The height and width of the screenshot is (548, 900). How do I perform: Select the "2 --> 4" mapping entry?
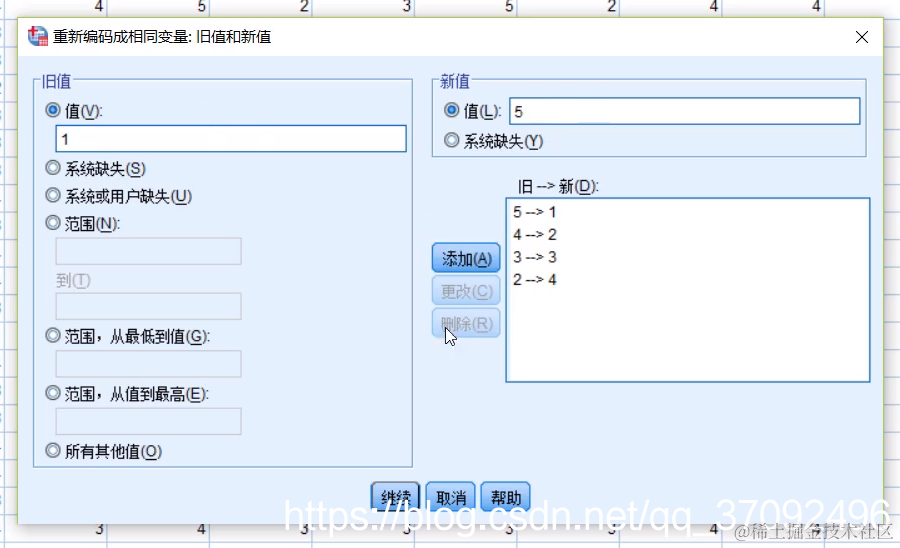pos(534,279)
